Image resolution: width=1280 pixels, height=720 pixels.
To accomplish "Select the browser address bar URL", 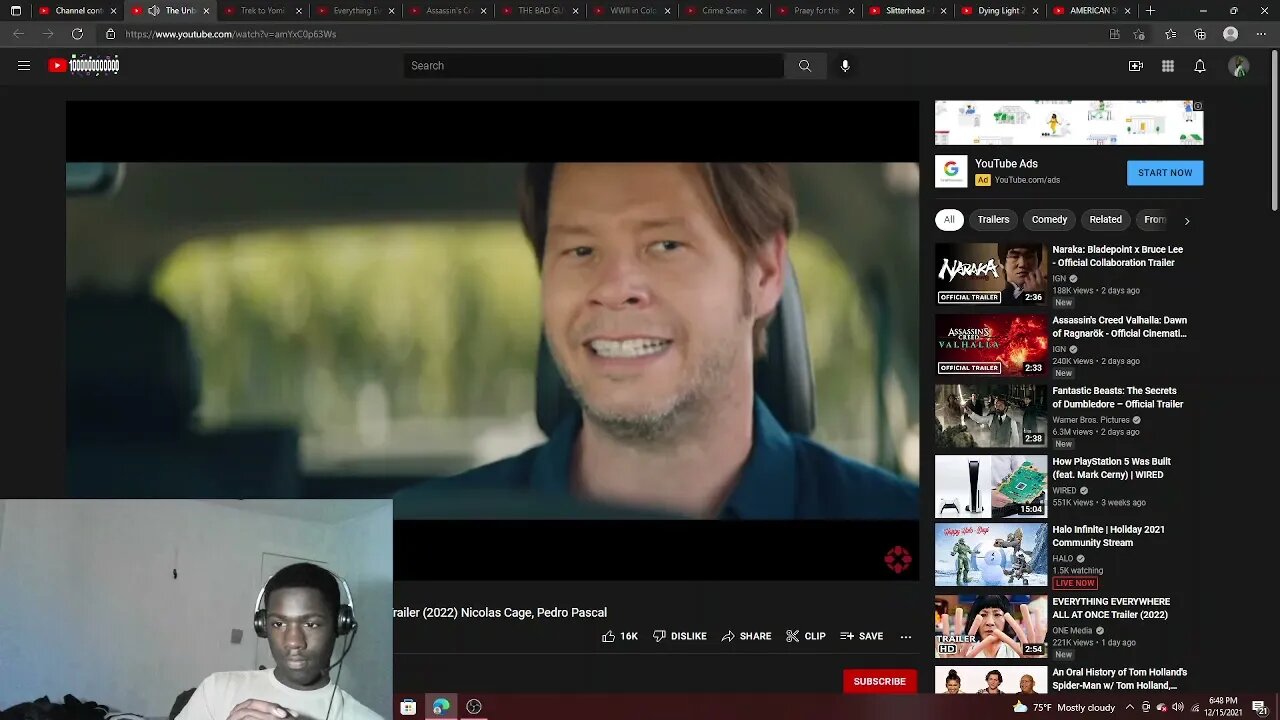I will click(x=230, y=34).
